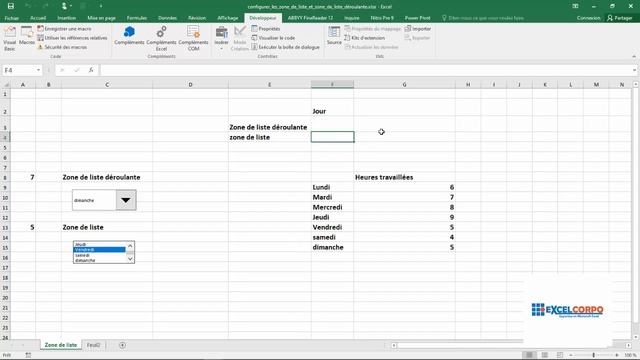This screenshot has height=360, width=640.
Task: Click the Partager button
Action: click(x=620, y=18)
